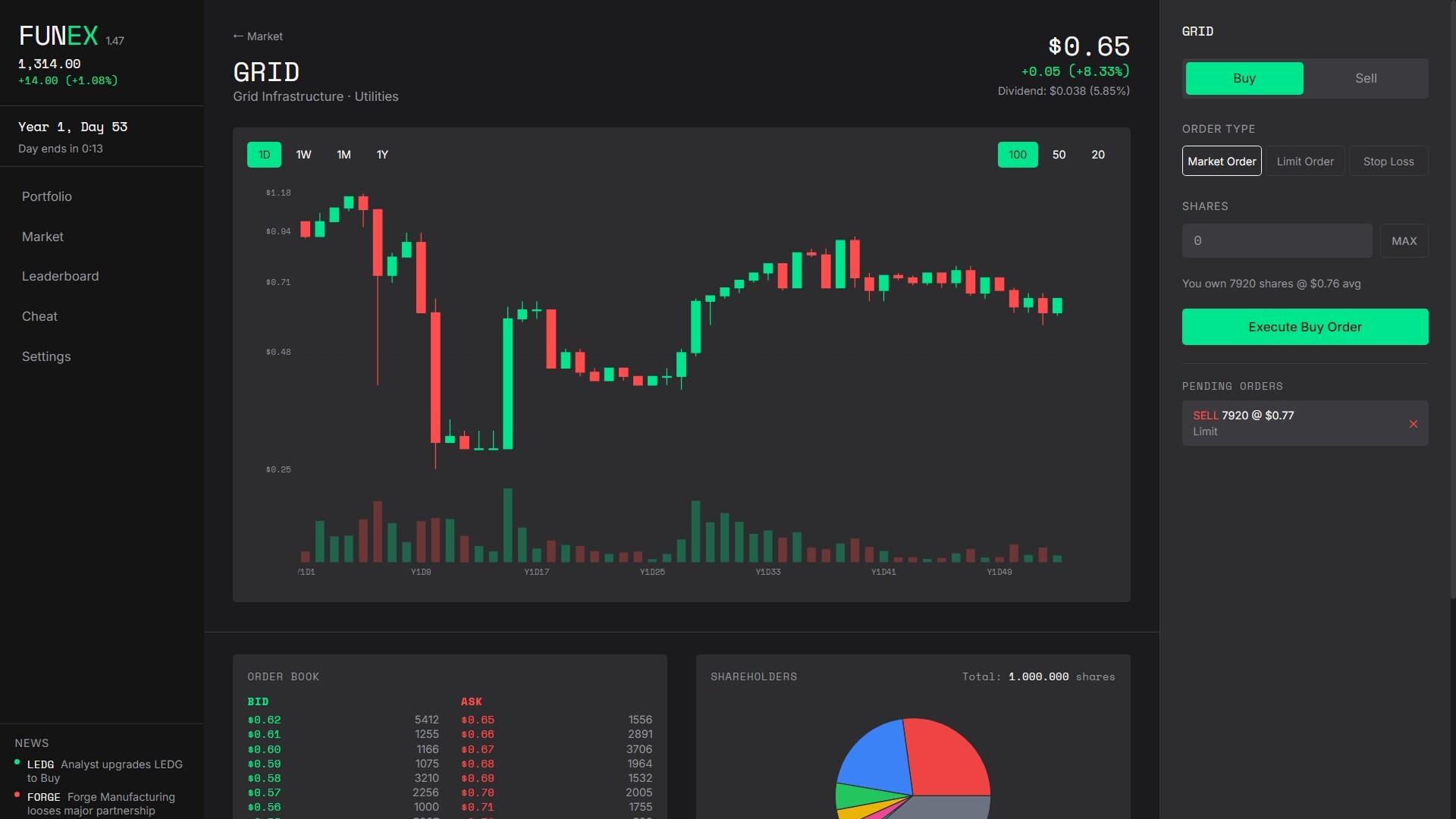Screen dimensions: 1456x819
Task: Select the Sell tab
Action: tap(1366, 78)
